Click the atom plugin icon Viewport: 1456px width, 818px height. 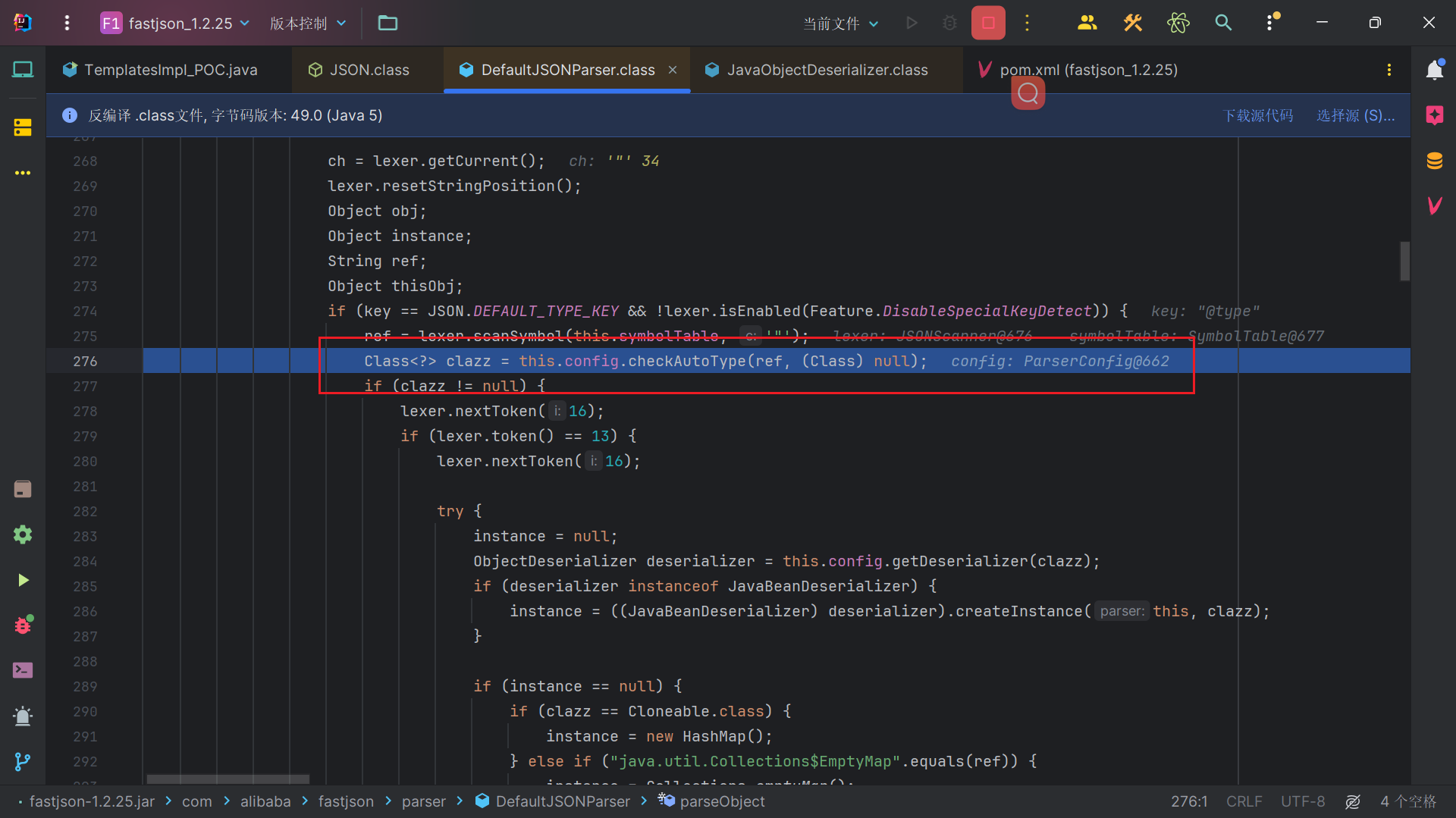(1178, 23)
